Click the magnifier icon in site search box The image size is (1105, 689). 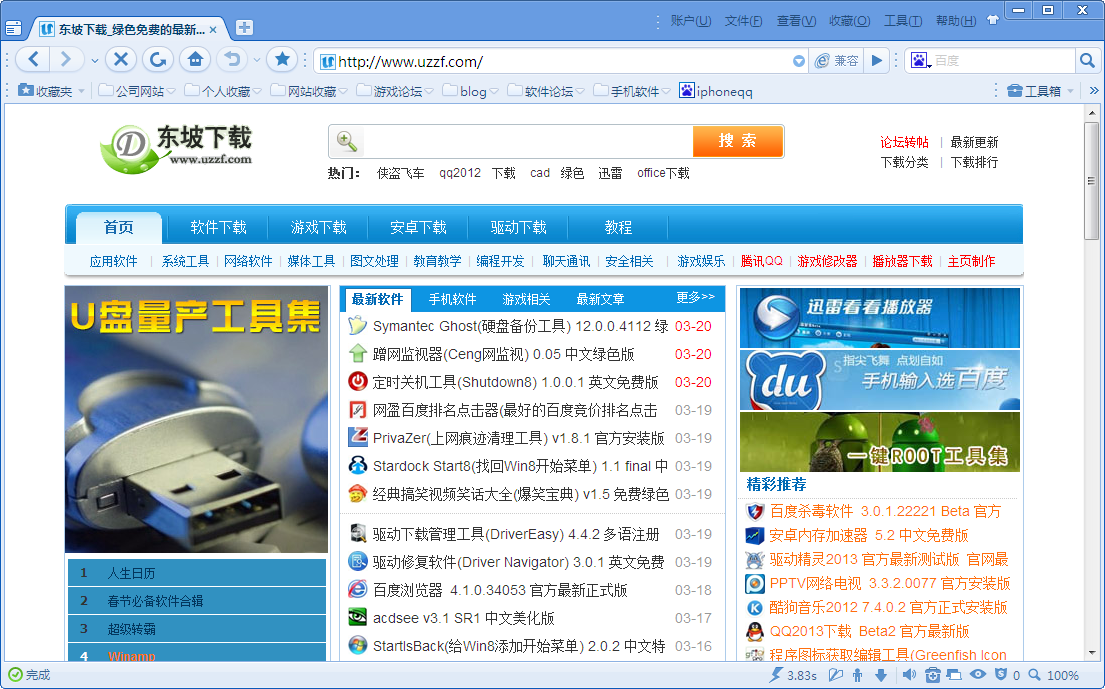pyautogui.click(x=347, y=142)
